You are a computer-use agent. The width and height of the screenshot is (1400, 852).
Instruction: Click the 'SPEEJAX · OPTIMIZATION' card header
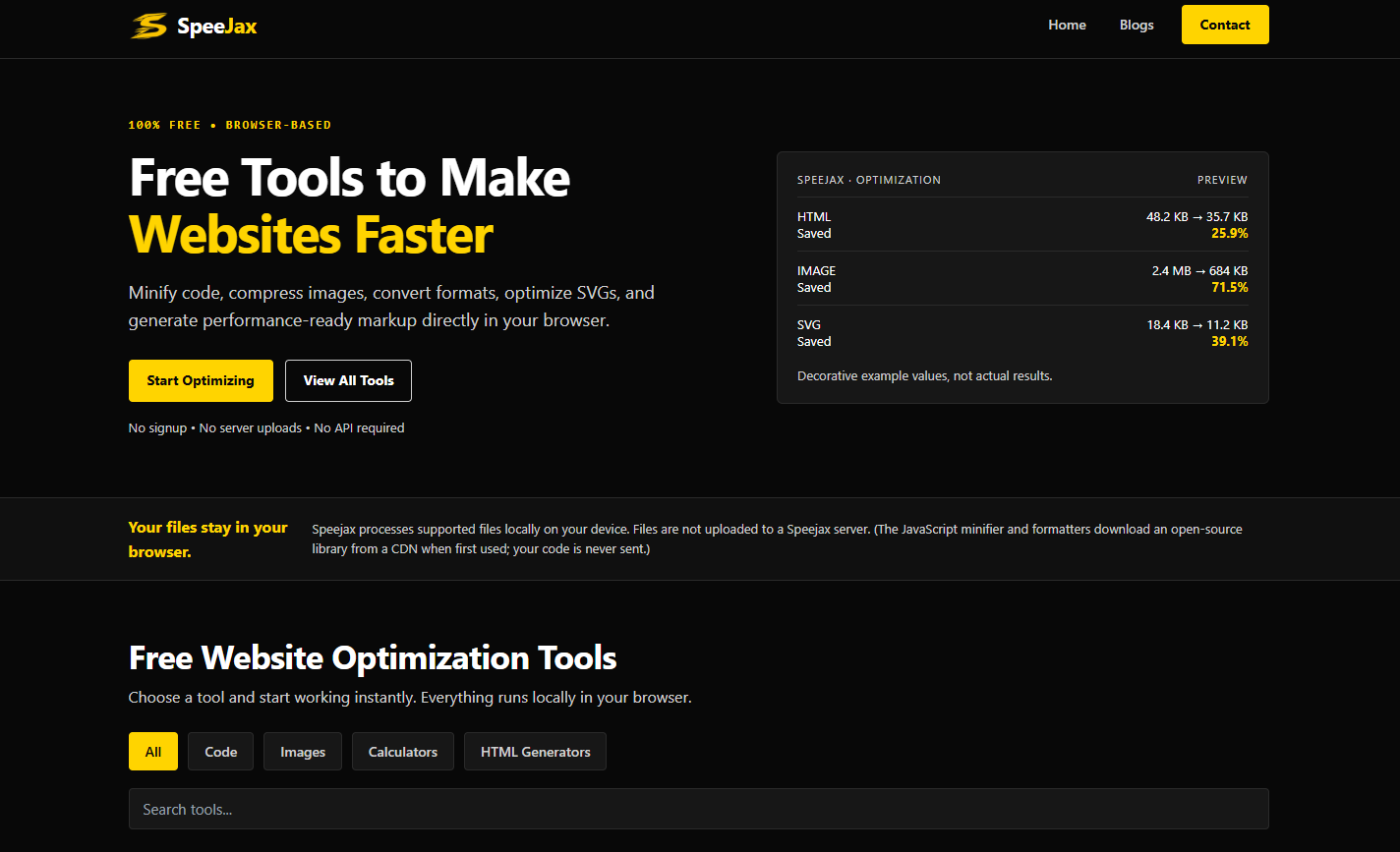(x=869, y=180)
